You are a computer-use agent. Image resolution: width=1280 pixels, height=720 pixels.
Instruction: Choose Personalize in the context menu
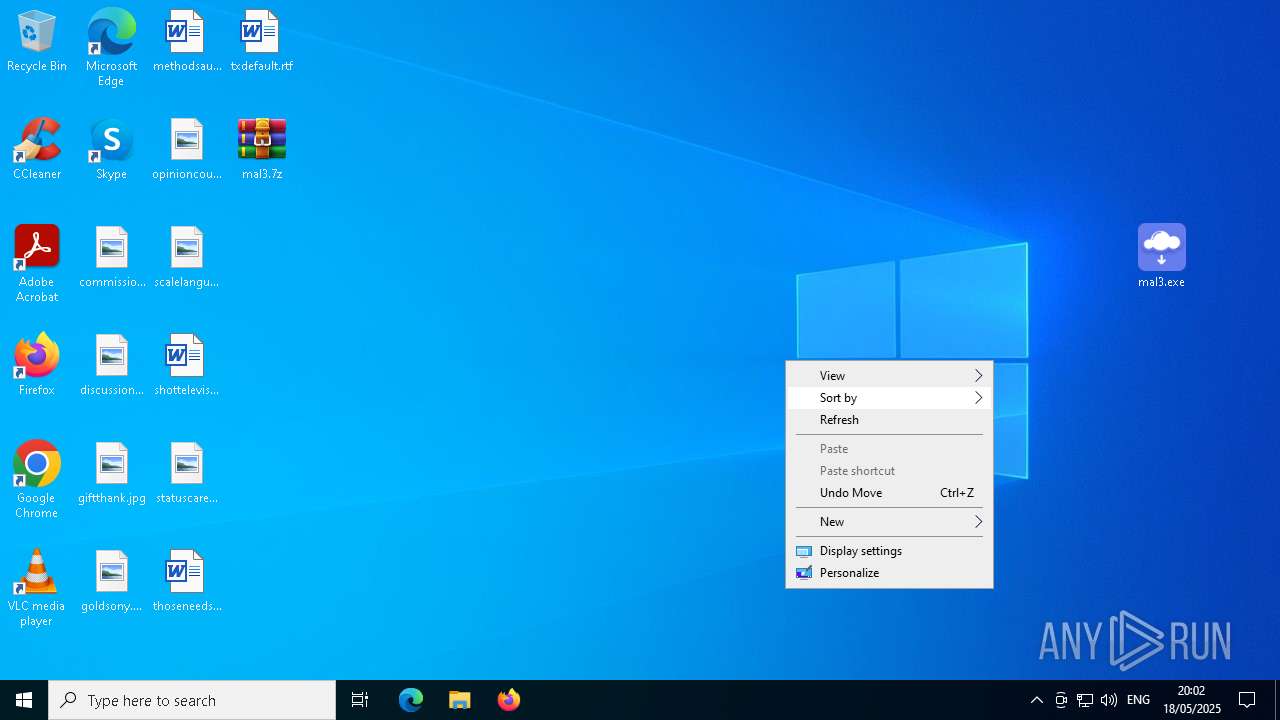pyautogui.click(x=889, y=573)
